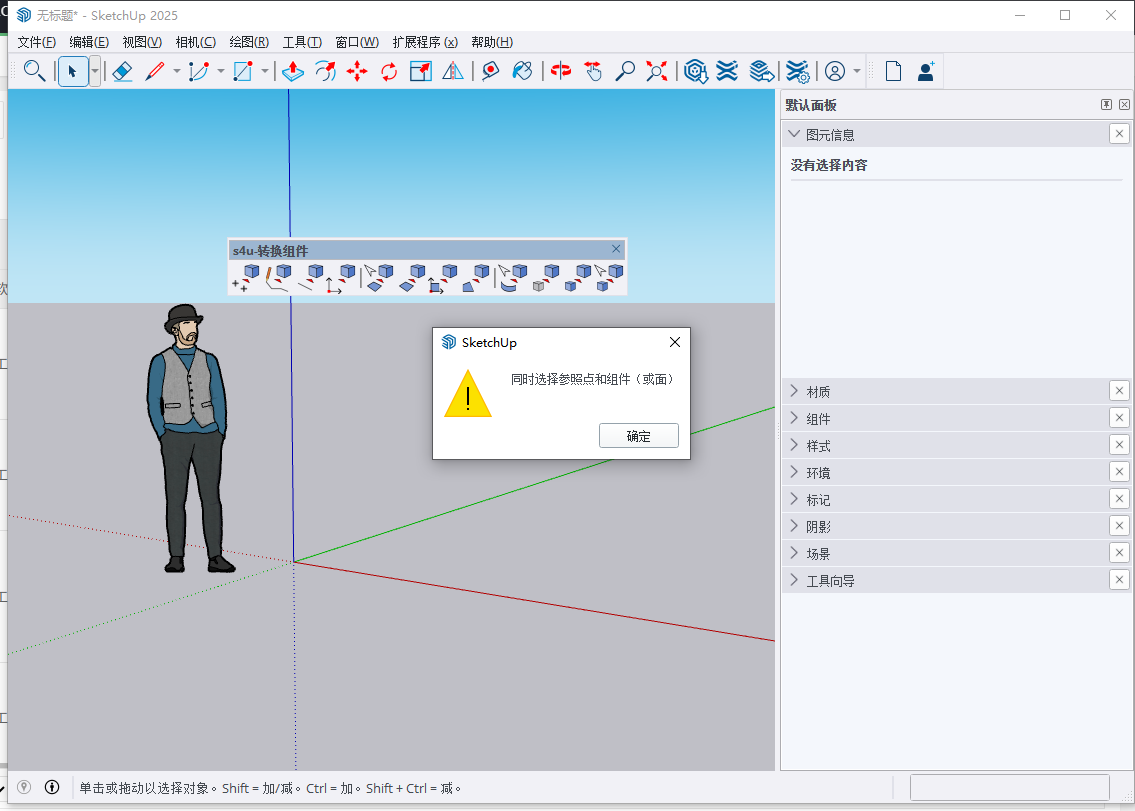Expand the 材质 panel
Image resolution: width=1135 pixels, height=811 pixels.
click(794, 391)
